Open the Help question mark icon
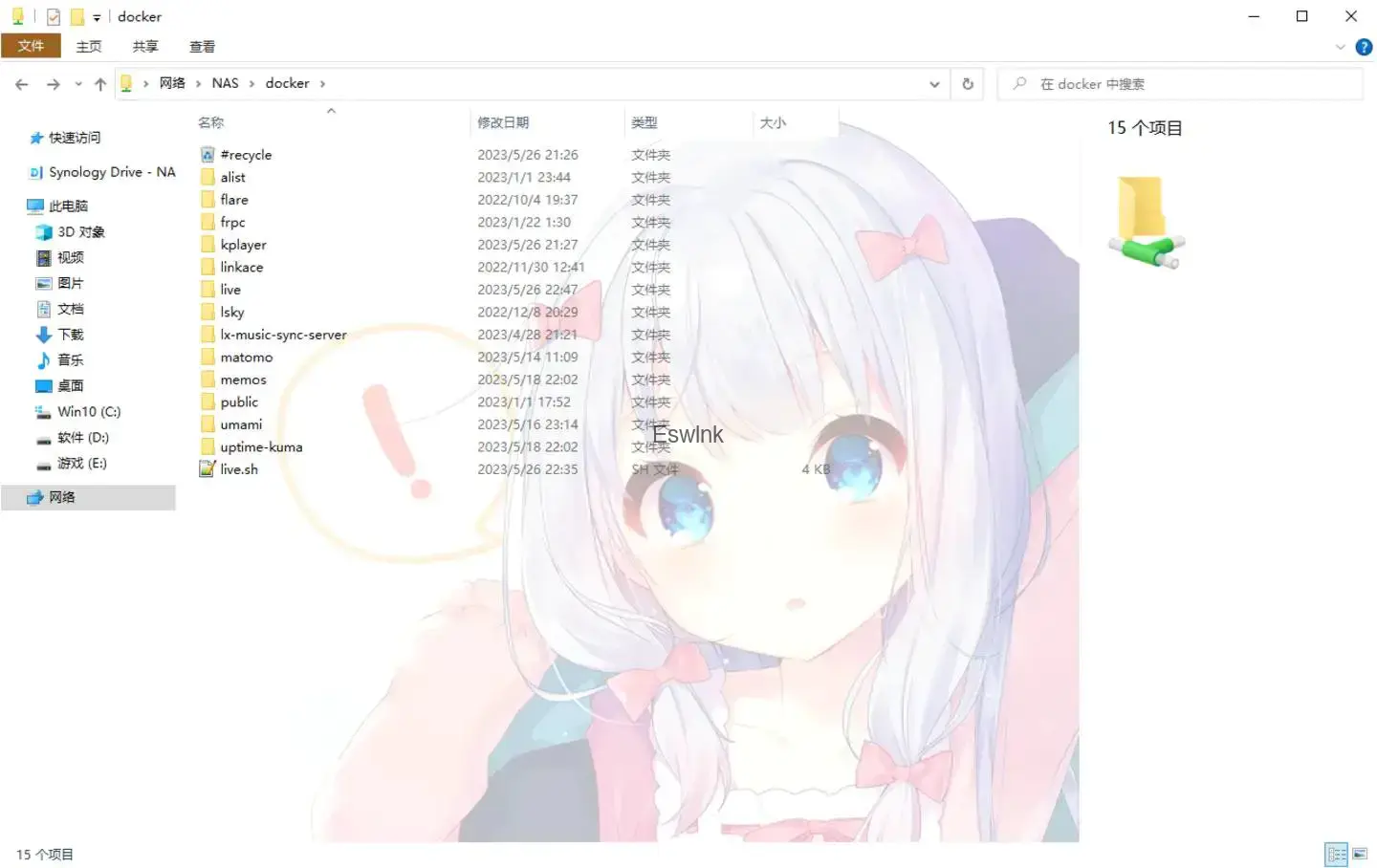The height and width of the screenshot is (868, 1377). click(1364, 47)
